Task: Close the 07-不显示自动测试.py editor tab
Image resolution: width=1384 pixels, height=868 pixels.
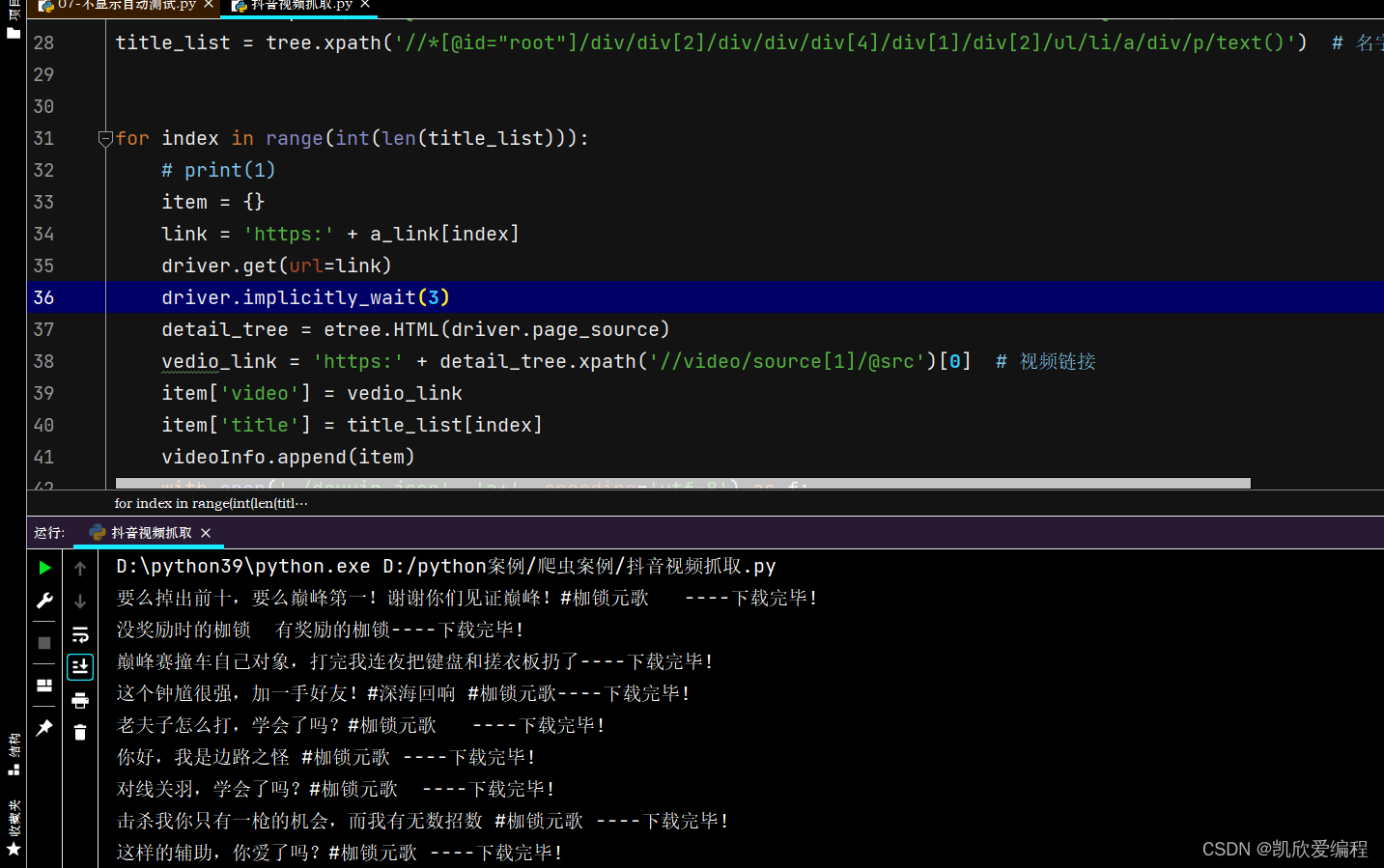Action: pos(209,5)
